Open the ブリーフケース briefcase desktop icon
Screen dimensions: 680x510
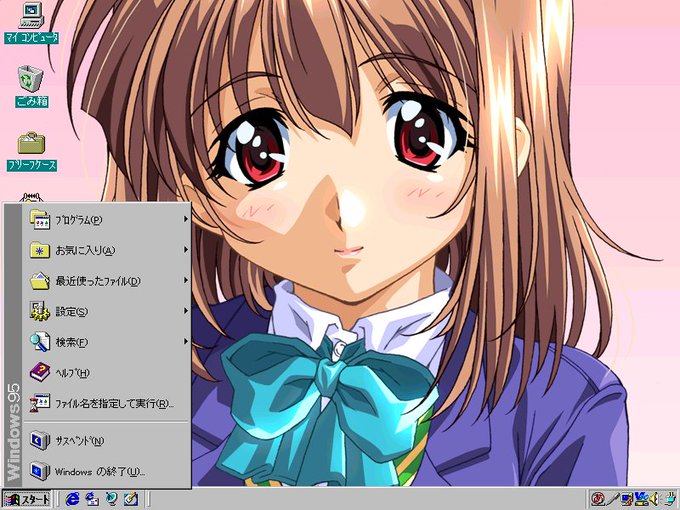(x=31, y=150)
